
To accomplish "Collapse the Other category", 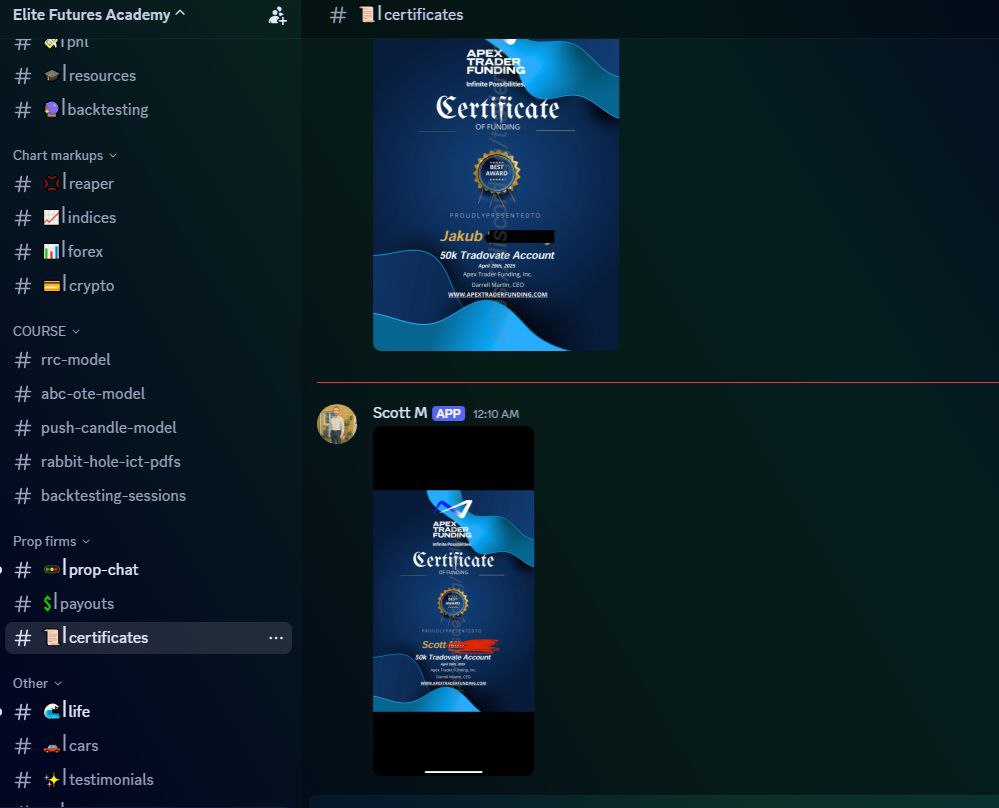I will point(37,683).
